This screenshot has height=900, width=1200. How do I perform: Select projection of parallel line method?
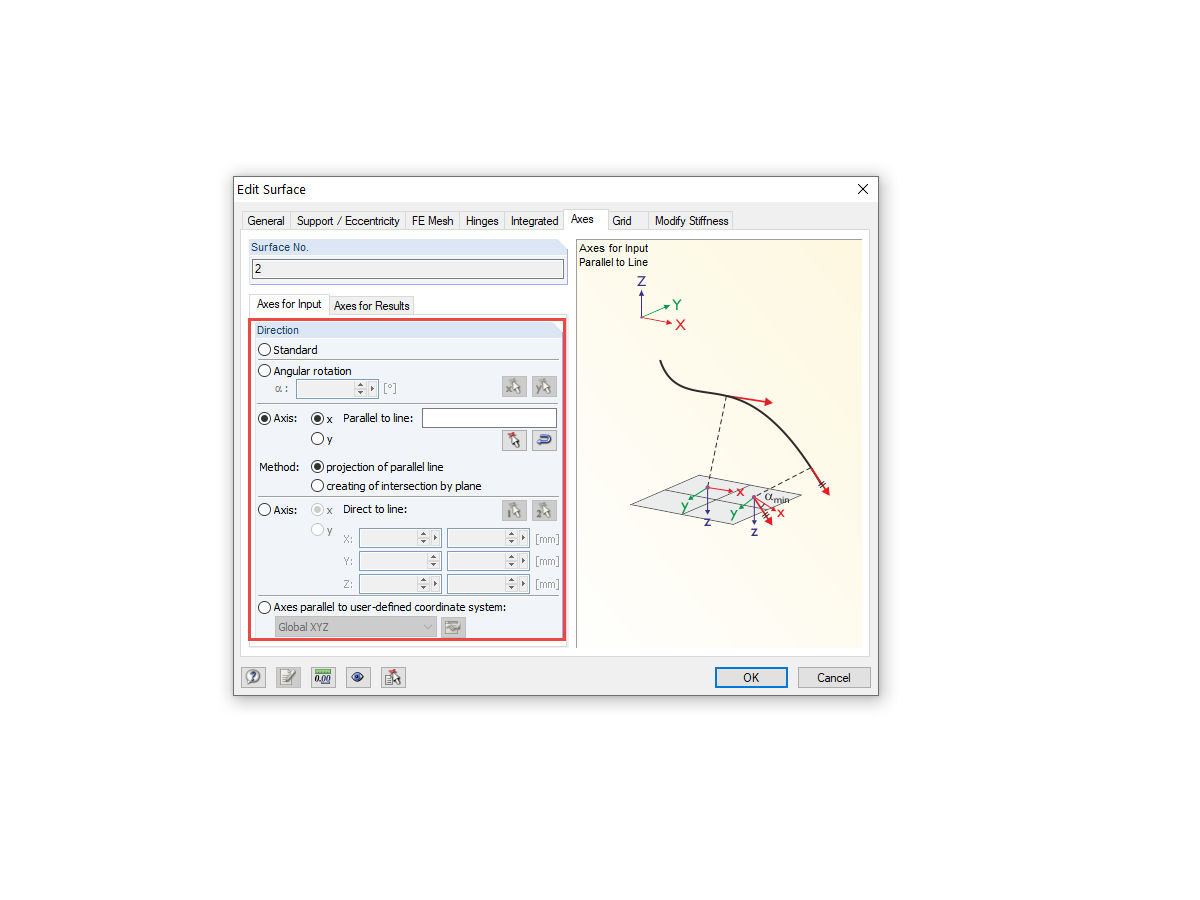pos(317,466)
